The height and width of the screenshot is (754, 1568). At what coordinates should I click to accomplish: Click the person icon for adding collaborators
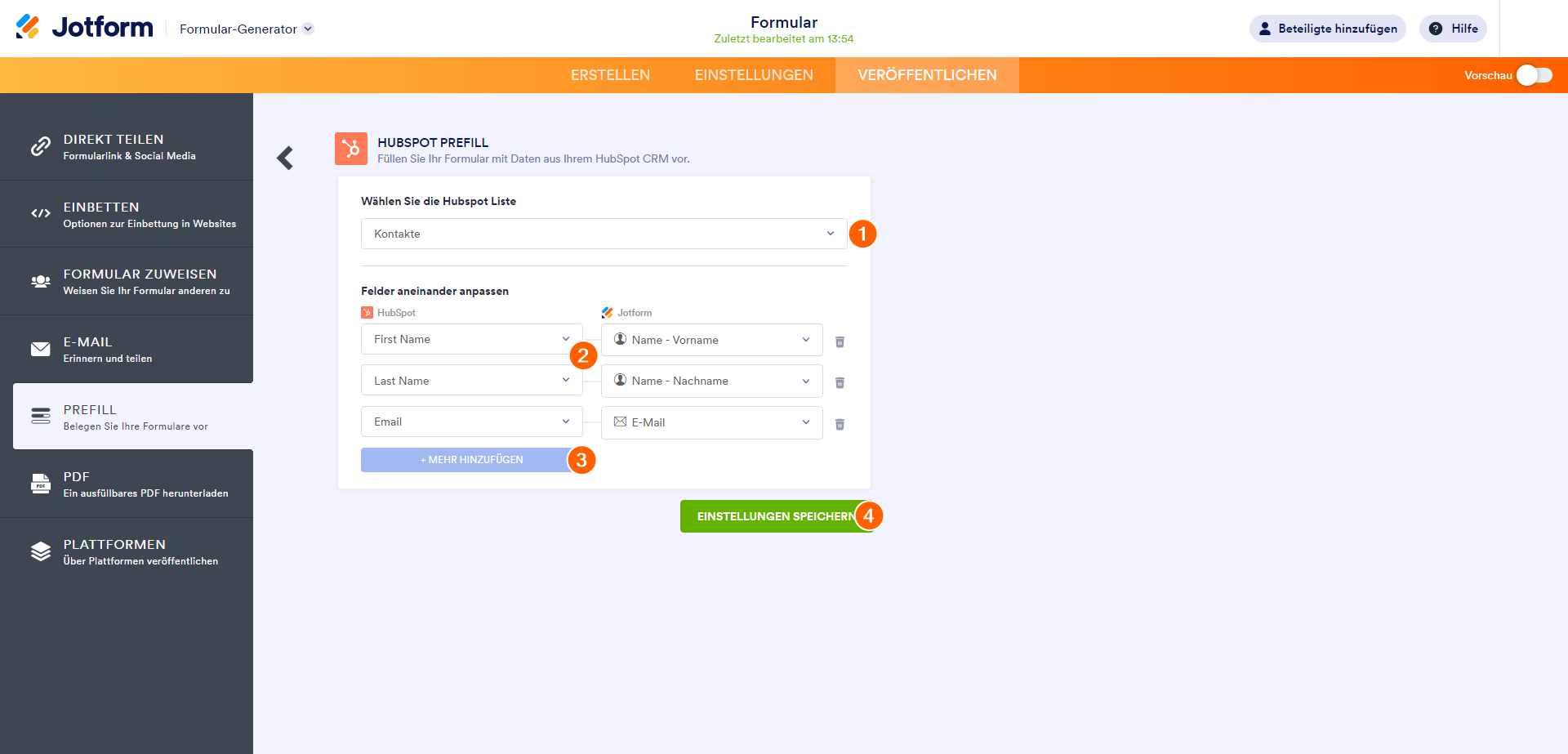click(1265, 29)
